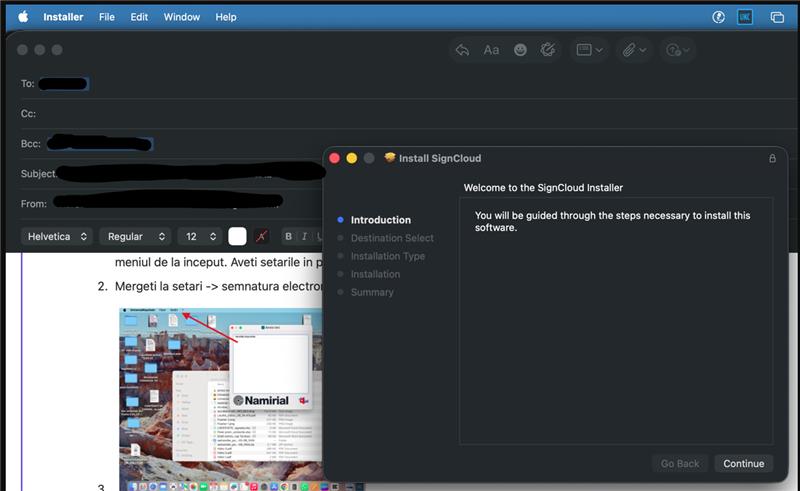The image size is (800, 491).
Task: Click the From field in Mail compose
Action: point(172,204)
